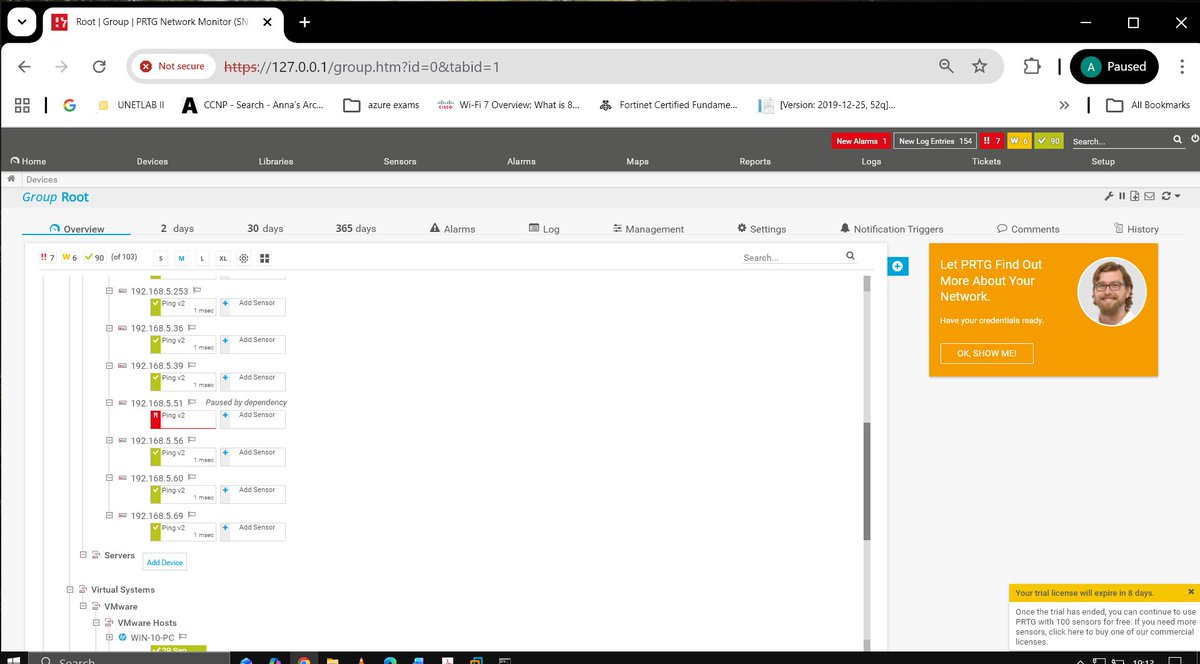Expand the WIN-10-PC device node
Screen dimensions: 1200x664
click(110, 637)
